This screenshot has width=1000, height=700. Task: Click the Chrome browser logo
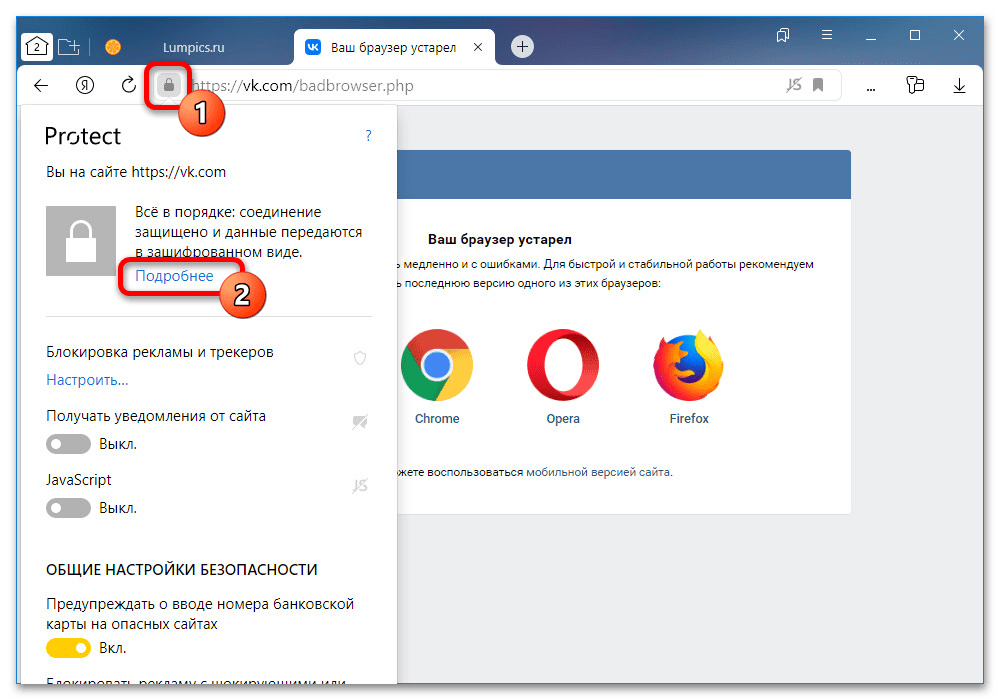(x=437, y=365)
